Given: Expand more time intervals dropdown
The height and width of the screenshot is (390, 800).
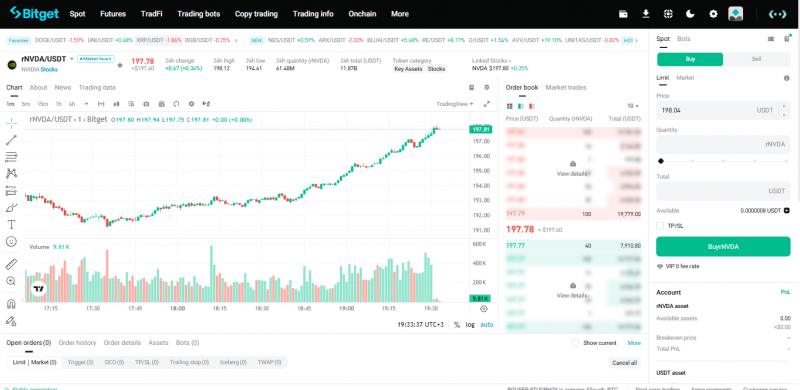Looking at the screenshot, I should pyautogui.click(x=86, y=104).
